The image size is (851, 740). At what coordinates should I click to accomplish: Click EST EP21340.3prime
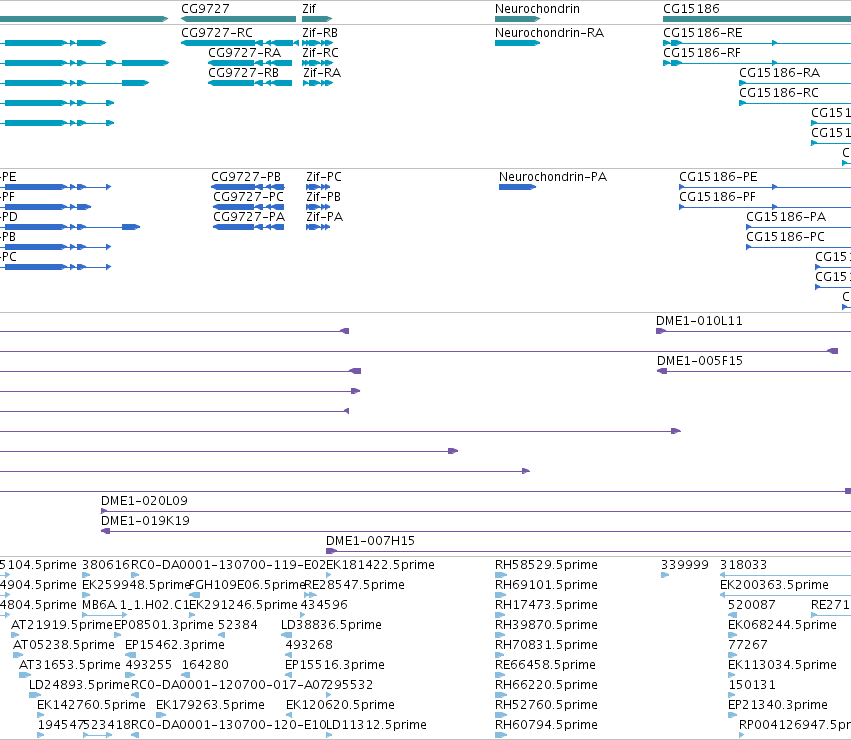click(x=778, y=705)
